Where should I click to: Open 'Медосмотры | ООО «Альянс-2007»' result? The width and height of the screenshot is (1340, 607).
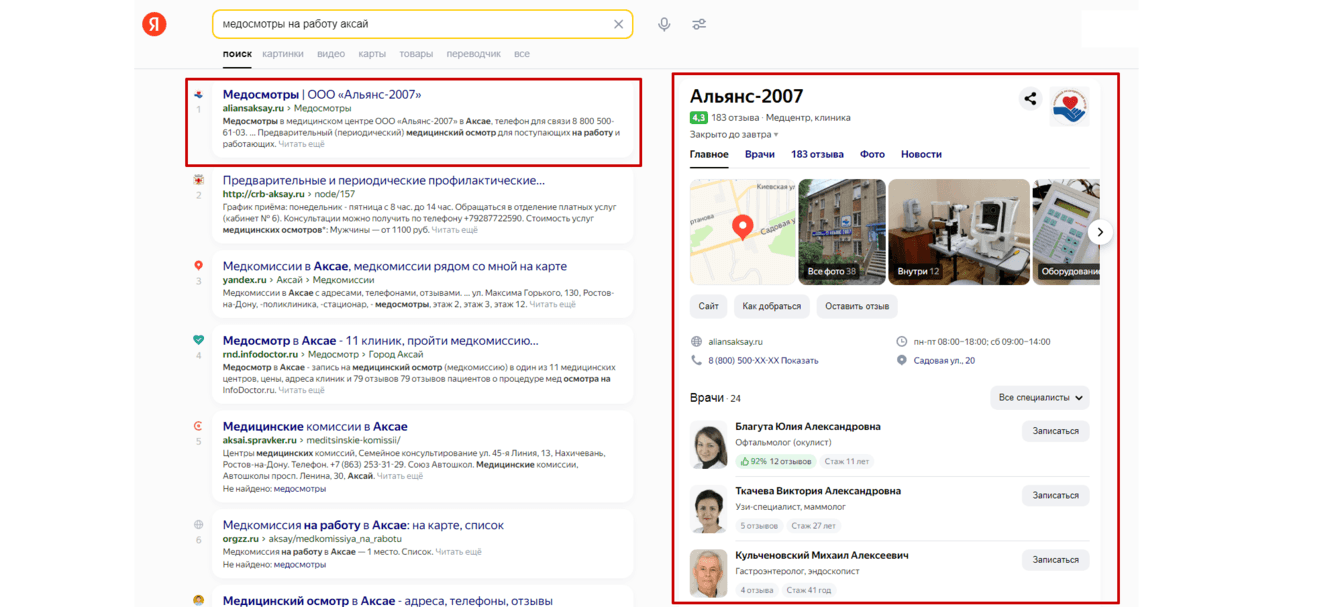coord(322,95)
